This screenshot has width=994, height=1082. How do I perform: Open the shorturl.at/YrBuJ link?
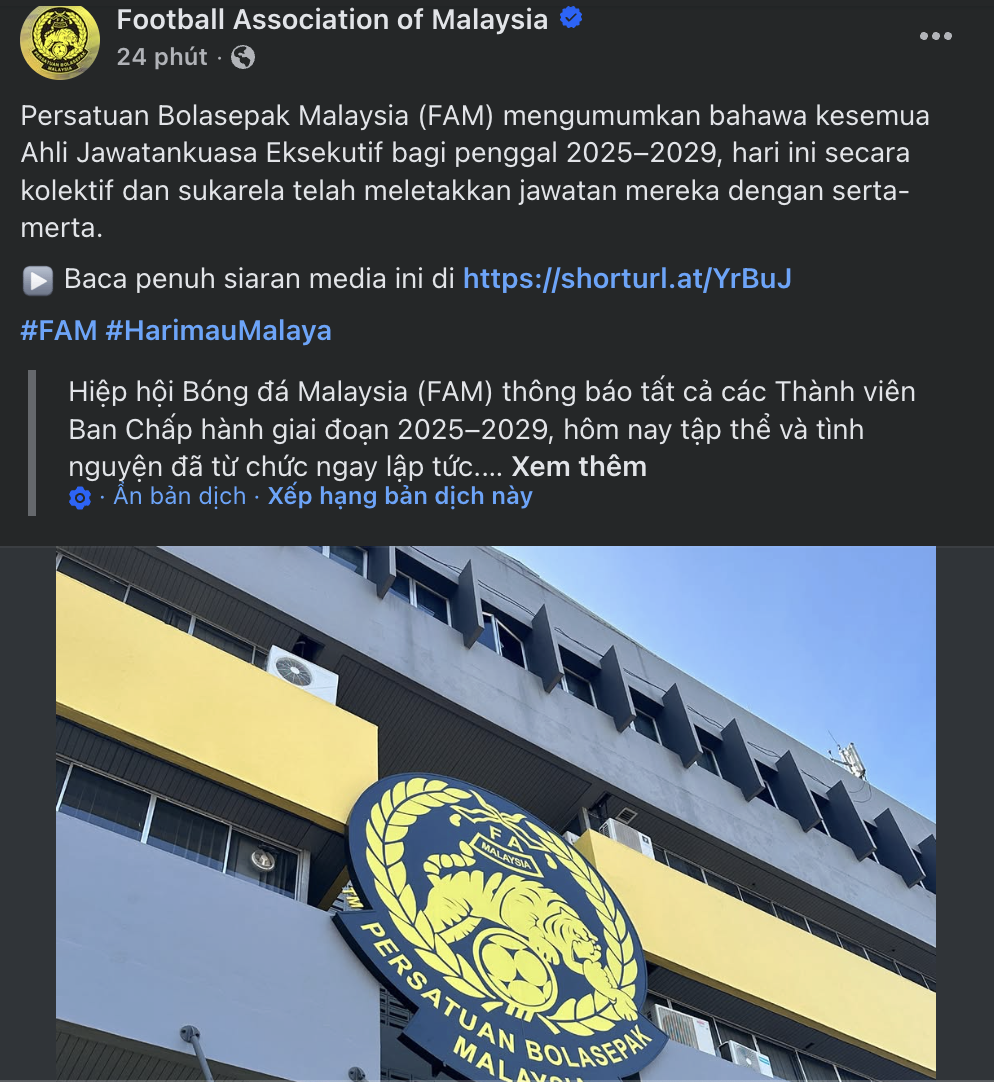tap(627, 279)
